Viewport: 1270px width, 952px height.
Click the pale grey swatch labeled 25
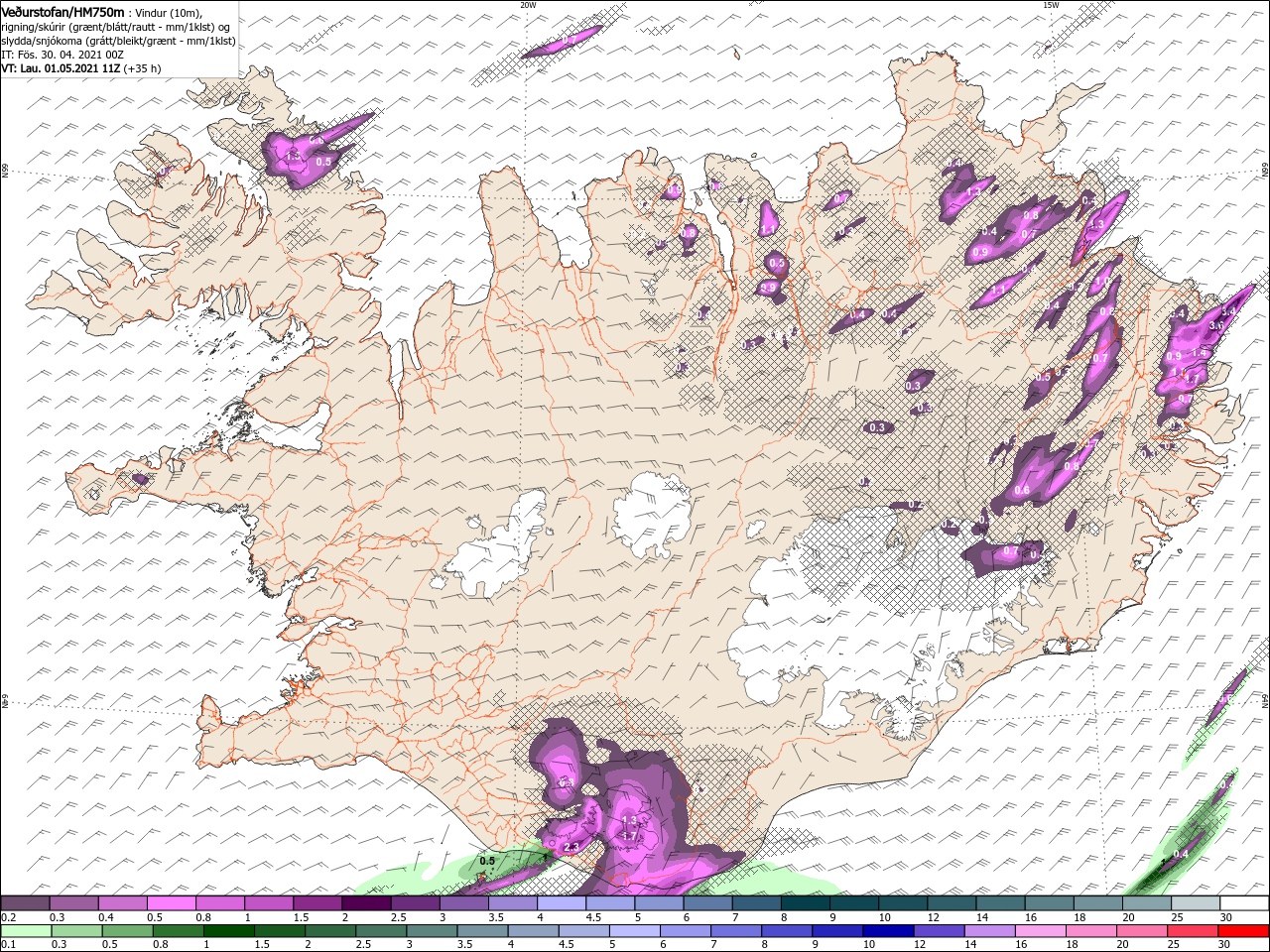tap(1196, 903)
